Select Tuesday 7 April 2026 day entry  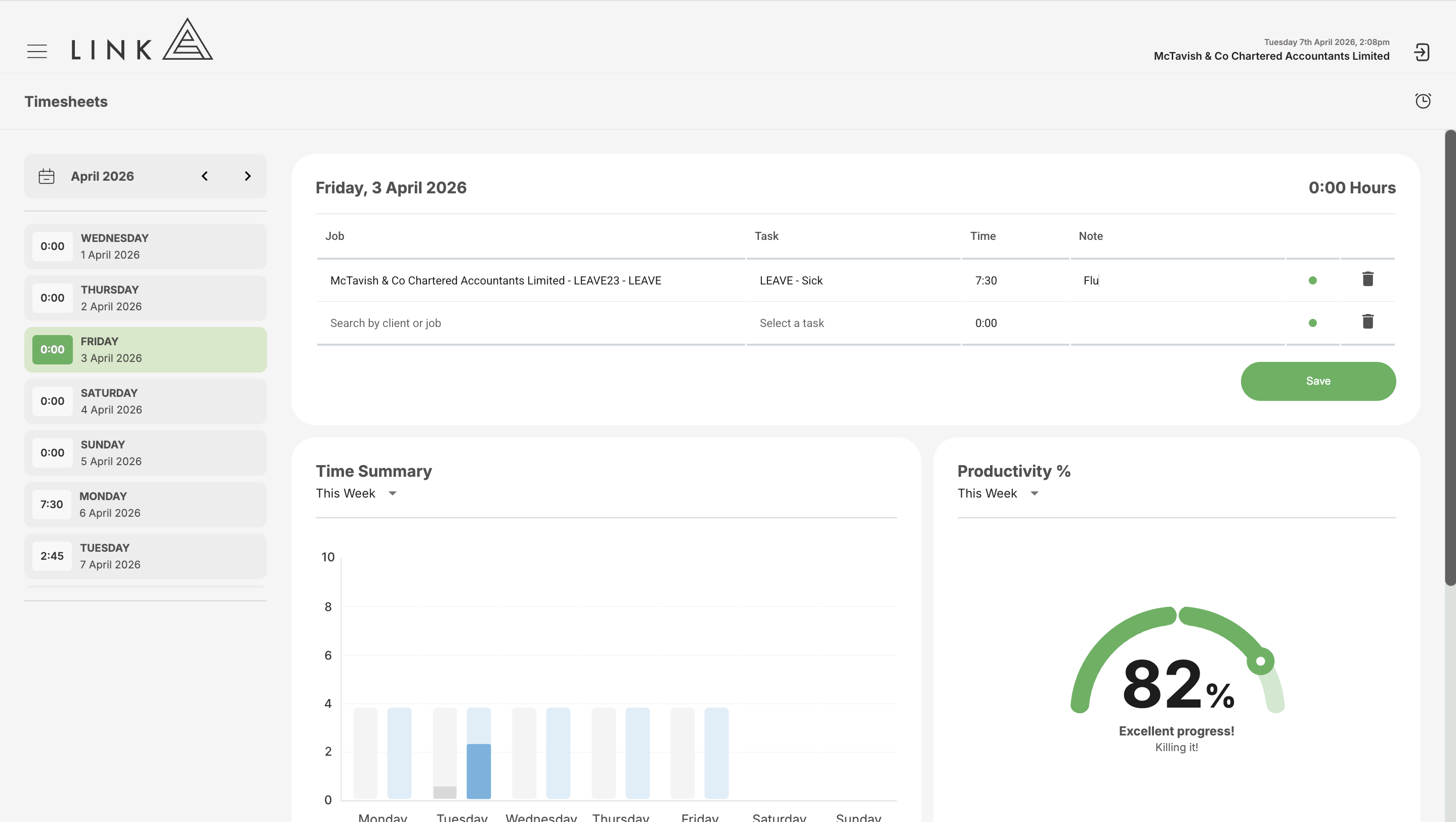[145, 556]
